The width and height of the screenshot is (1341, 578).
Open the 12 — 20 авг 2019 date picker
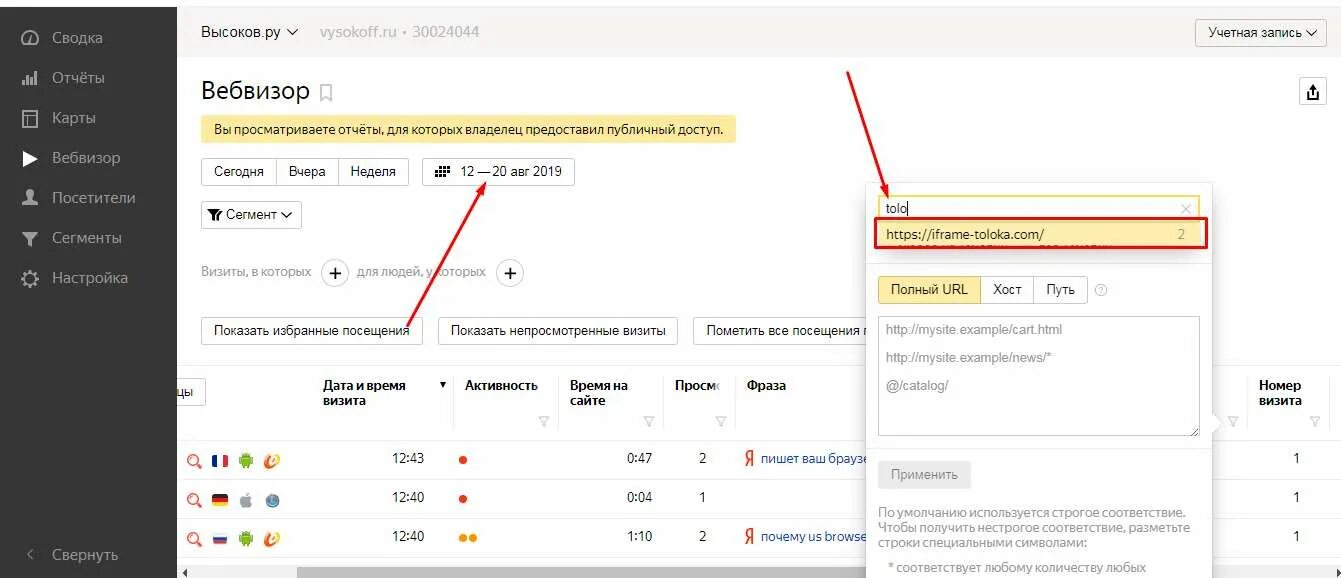[498, 171]
